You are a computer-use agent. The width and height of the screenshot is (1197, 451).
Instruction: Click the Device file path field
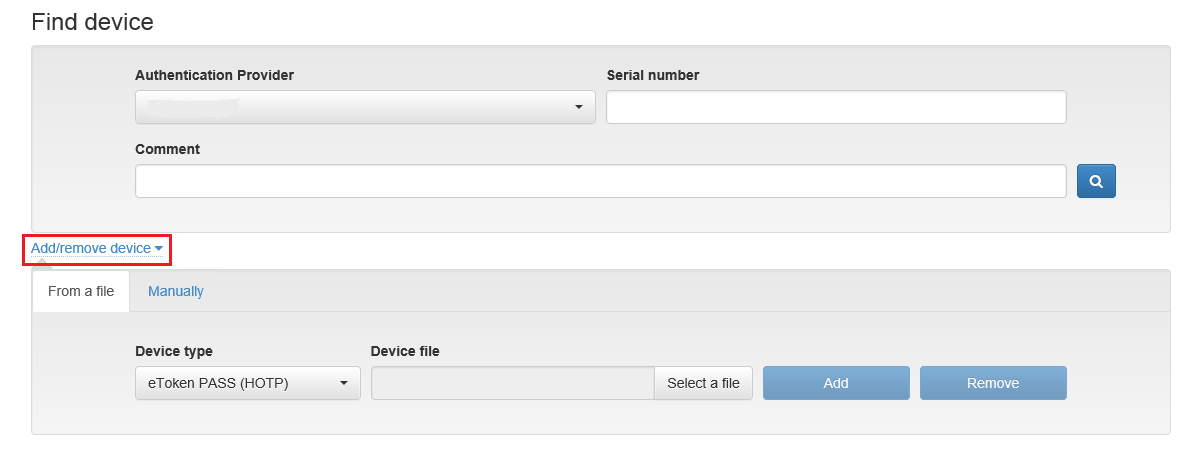(512, 383)
